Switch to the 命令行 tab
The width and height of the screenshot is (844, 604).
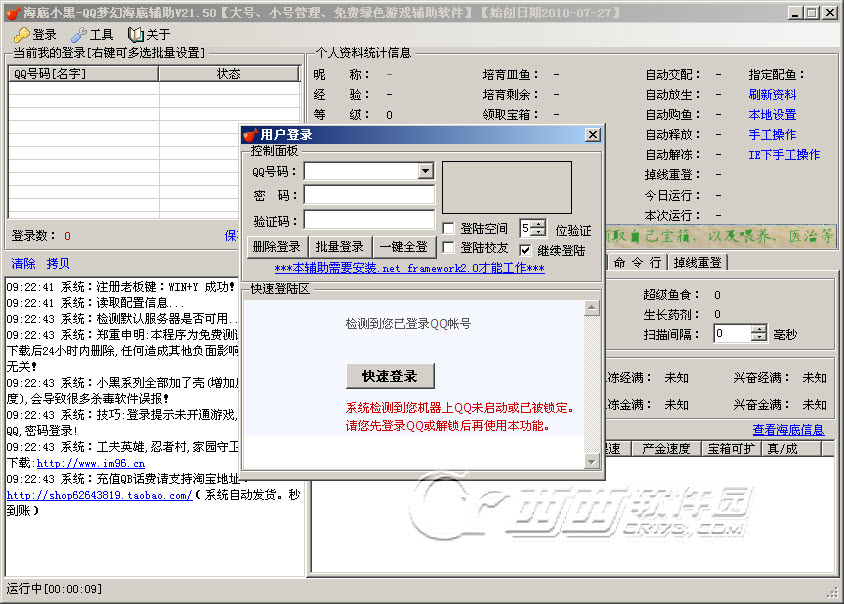tap(637, 263)
